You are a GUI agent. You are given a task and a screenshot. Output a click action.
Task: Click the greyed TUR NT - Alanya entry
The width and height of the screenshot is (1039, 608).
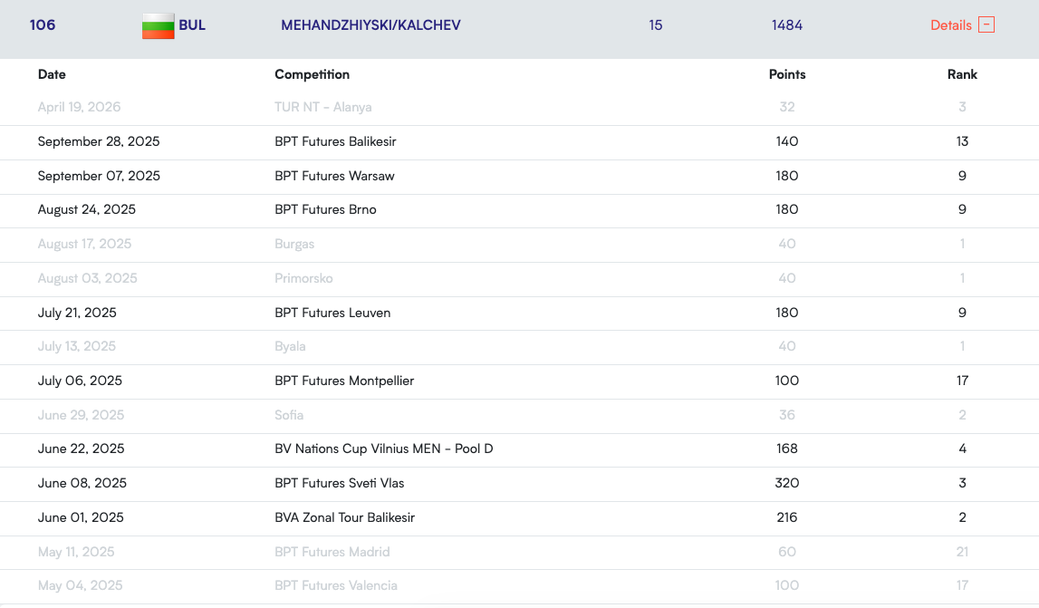pyautogui.click(x=323, y=107)
